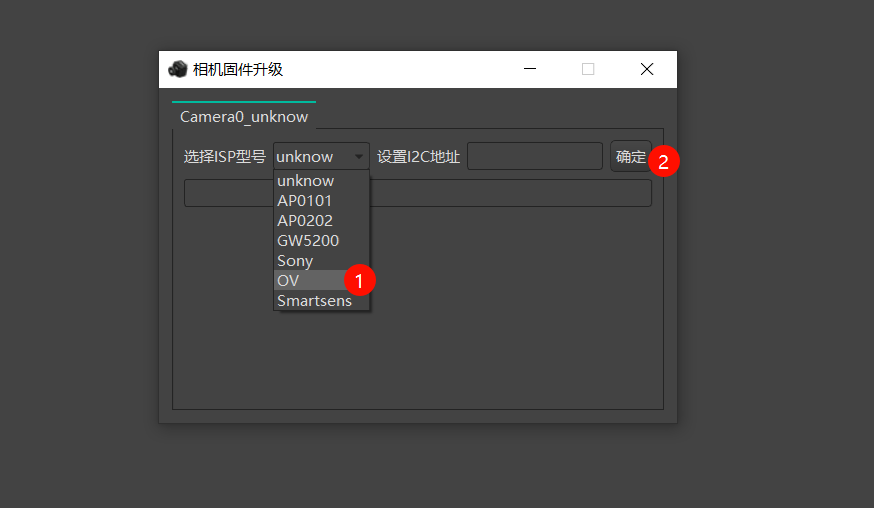
Task: Choose Sony from the ISP list
Action: (295, 261)
